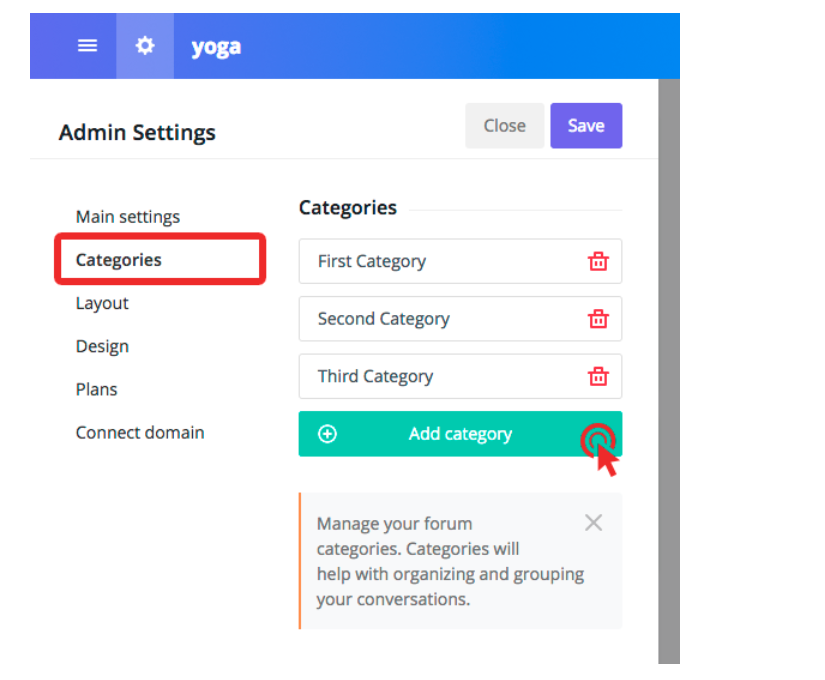Edit the First Category name field
825x680 pixels.
430,261
